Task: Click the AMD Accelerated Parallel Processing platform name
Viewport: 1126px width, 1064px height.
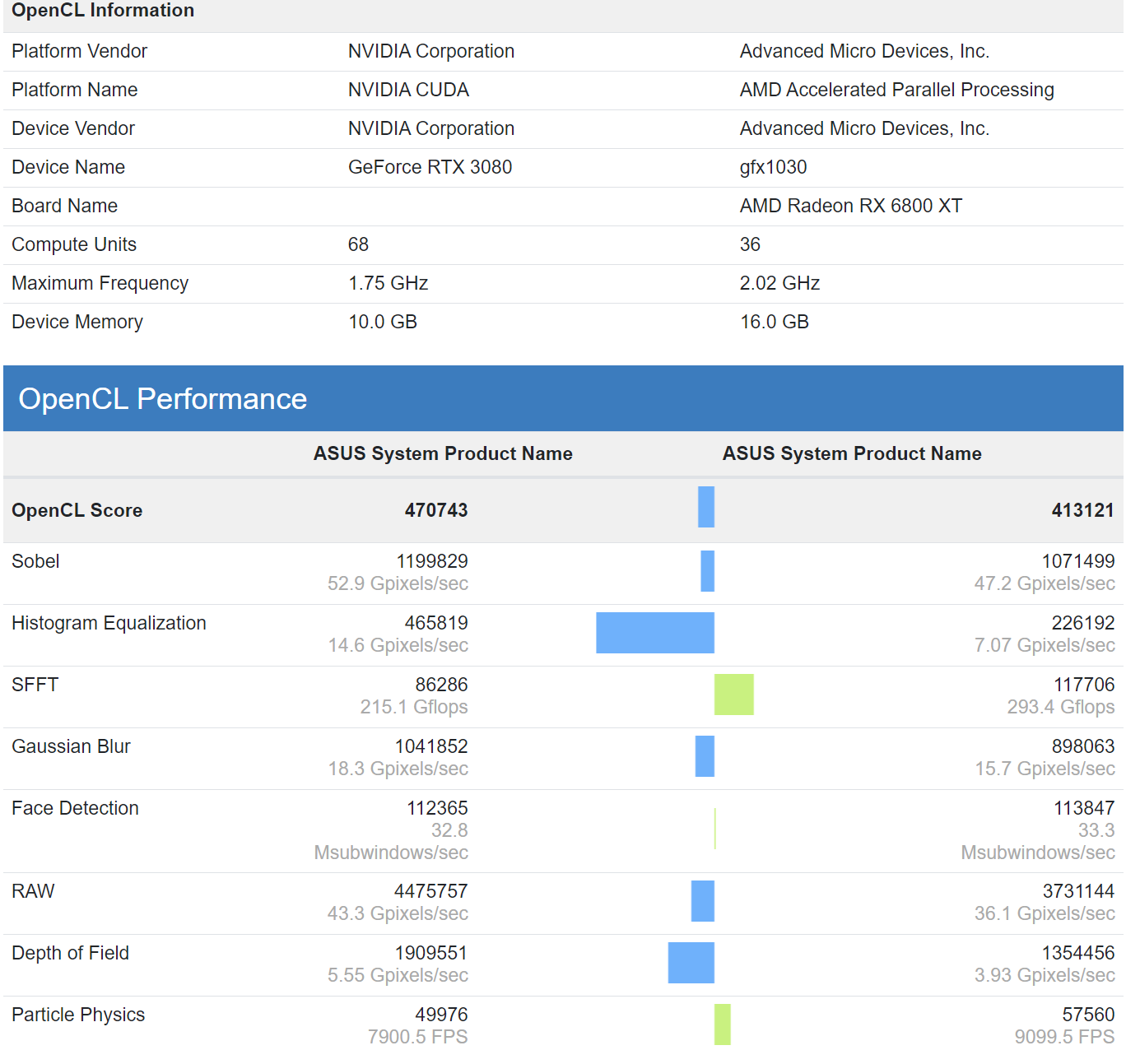Action: [x=896, y=90]
